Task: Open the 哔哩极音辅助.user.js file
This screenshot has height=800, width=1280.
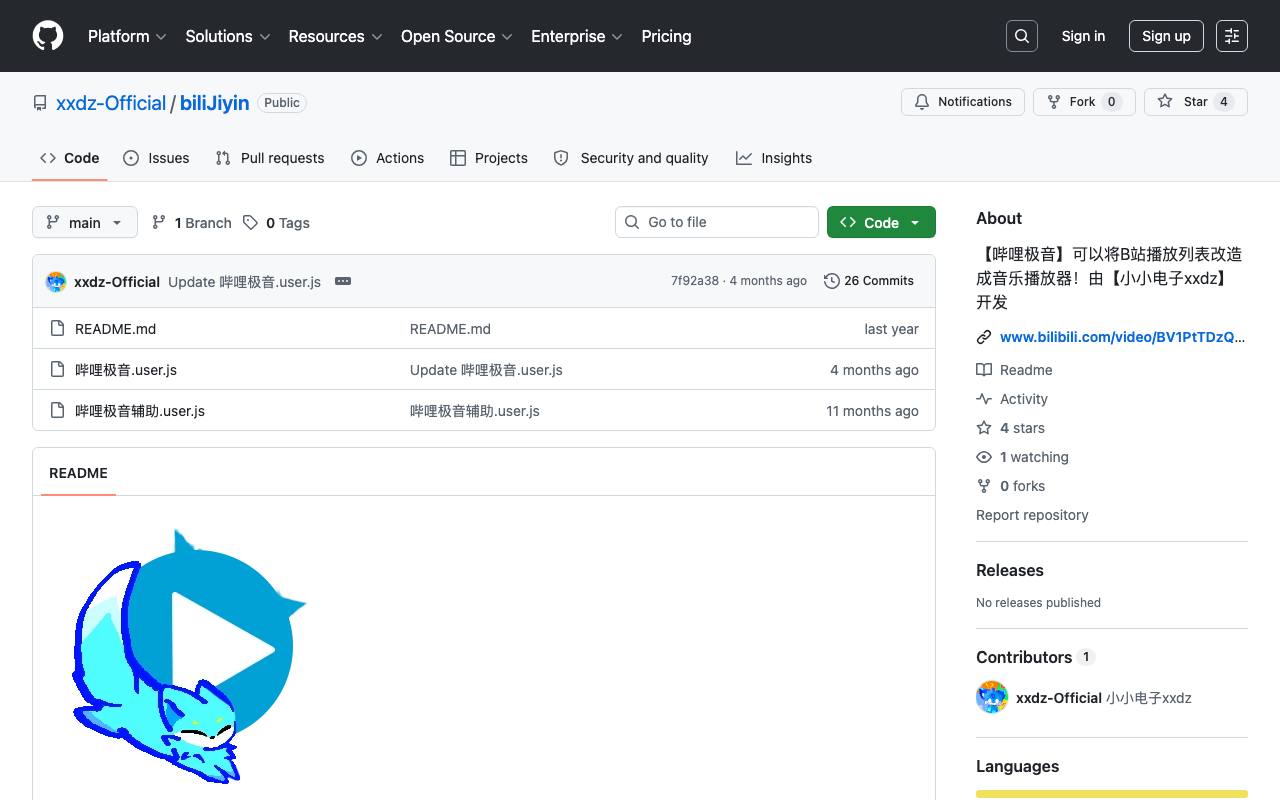Action: tap(140, 410)
